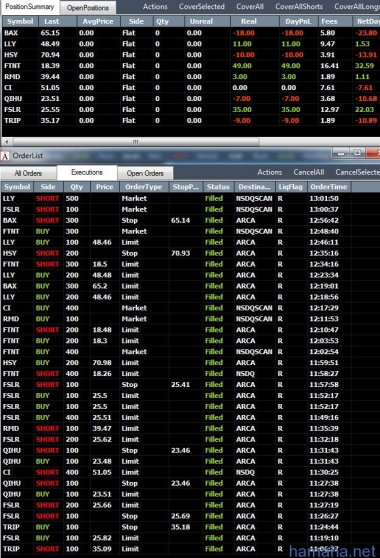This screenshot has height=558, width=380.
Task: Select FTNT short 400 order at 11:58:27
Action: [x=190, y=374]
